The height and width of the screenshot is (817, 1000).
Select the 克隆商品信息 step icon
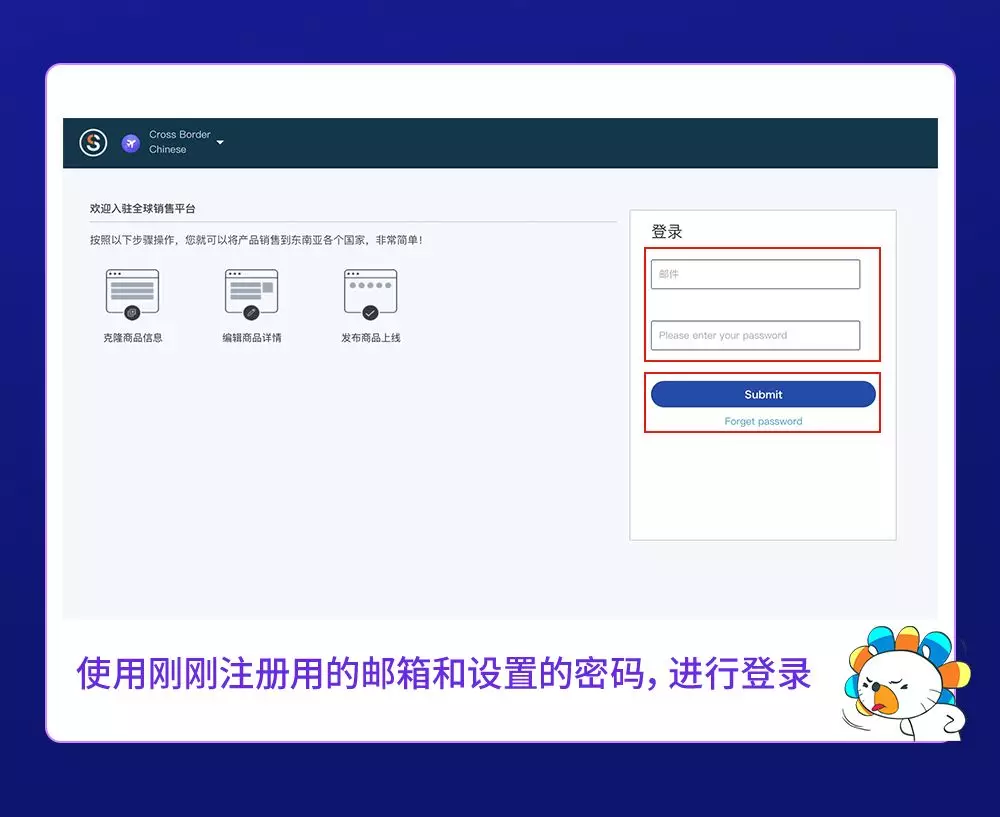point(131,292)
